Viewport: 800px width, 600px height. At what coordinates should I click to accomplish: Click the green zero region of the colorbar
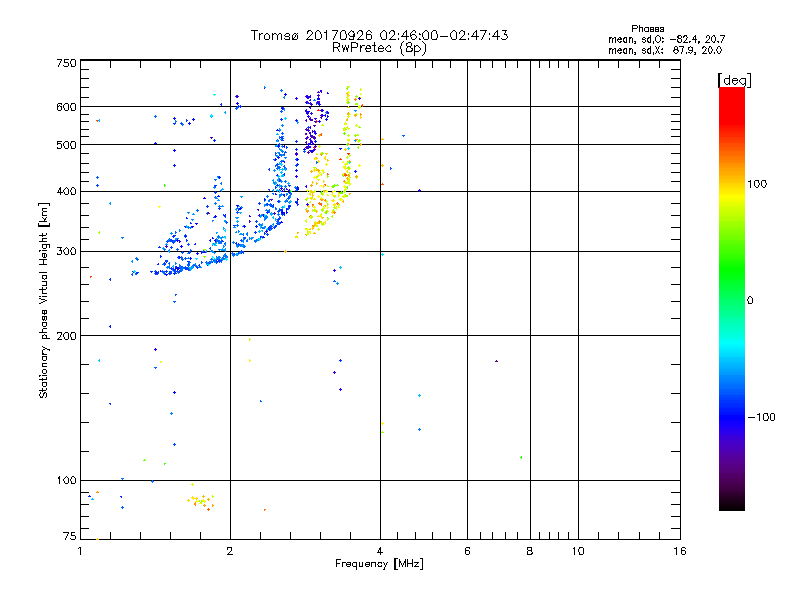(x=732, y=300)
